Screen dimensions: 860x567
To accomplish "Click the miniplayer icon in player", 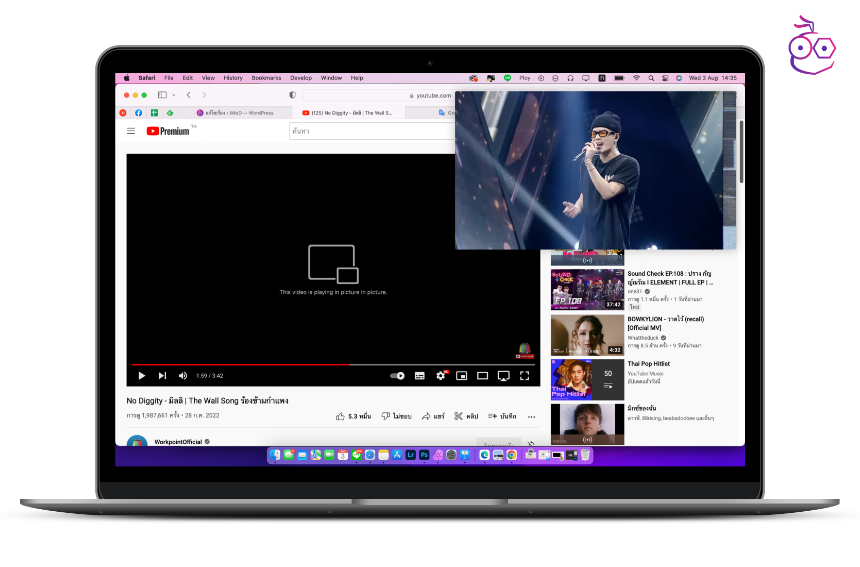I will coord(462,376).
